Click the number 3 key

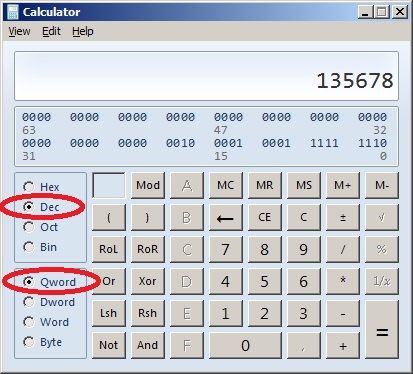pyautogui.click(x=304, y=313)
